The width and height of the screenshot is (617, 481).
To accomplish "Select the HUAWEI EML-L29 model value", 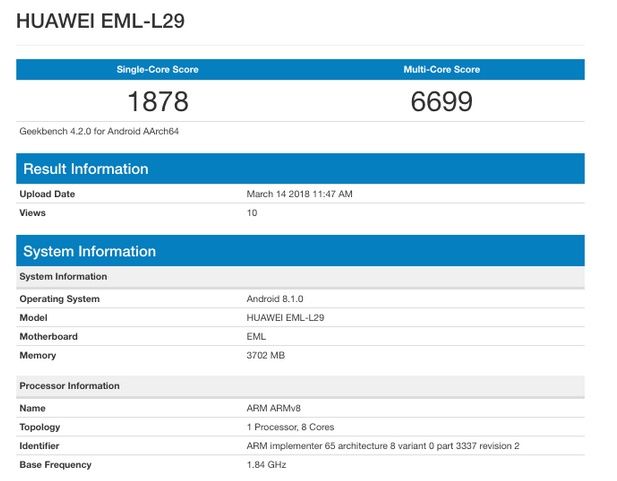I will tap(285, 318).
